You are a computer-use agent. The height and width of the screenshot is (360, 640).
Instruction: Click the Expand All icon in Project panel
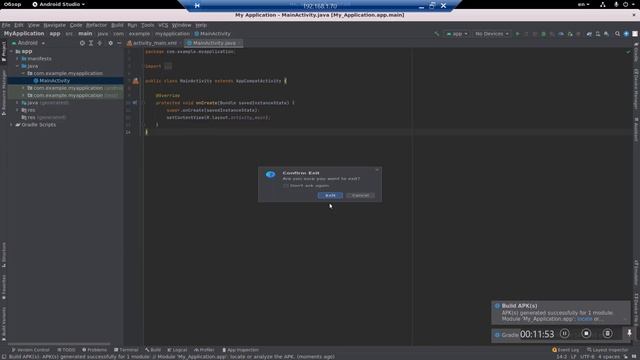point(91,43)
